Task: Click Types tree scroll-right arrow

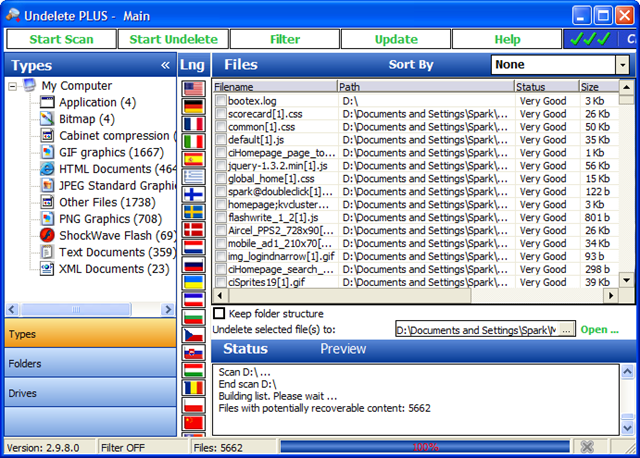Action: 167,309
